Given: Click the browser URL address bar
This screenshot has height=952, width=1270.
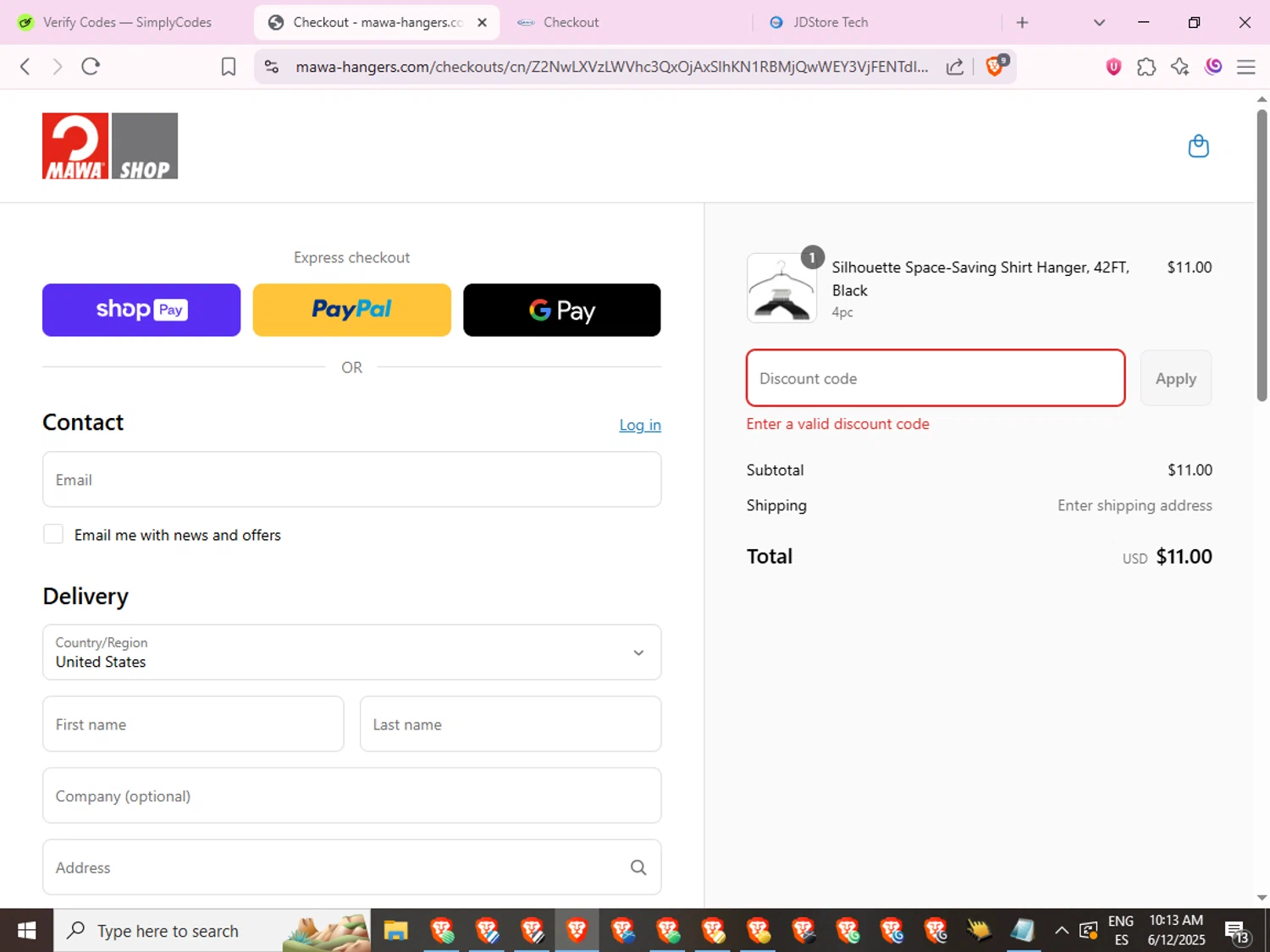Looking at the screenshot, I should 611,67.
